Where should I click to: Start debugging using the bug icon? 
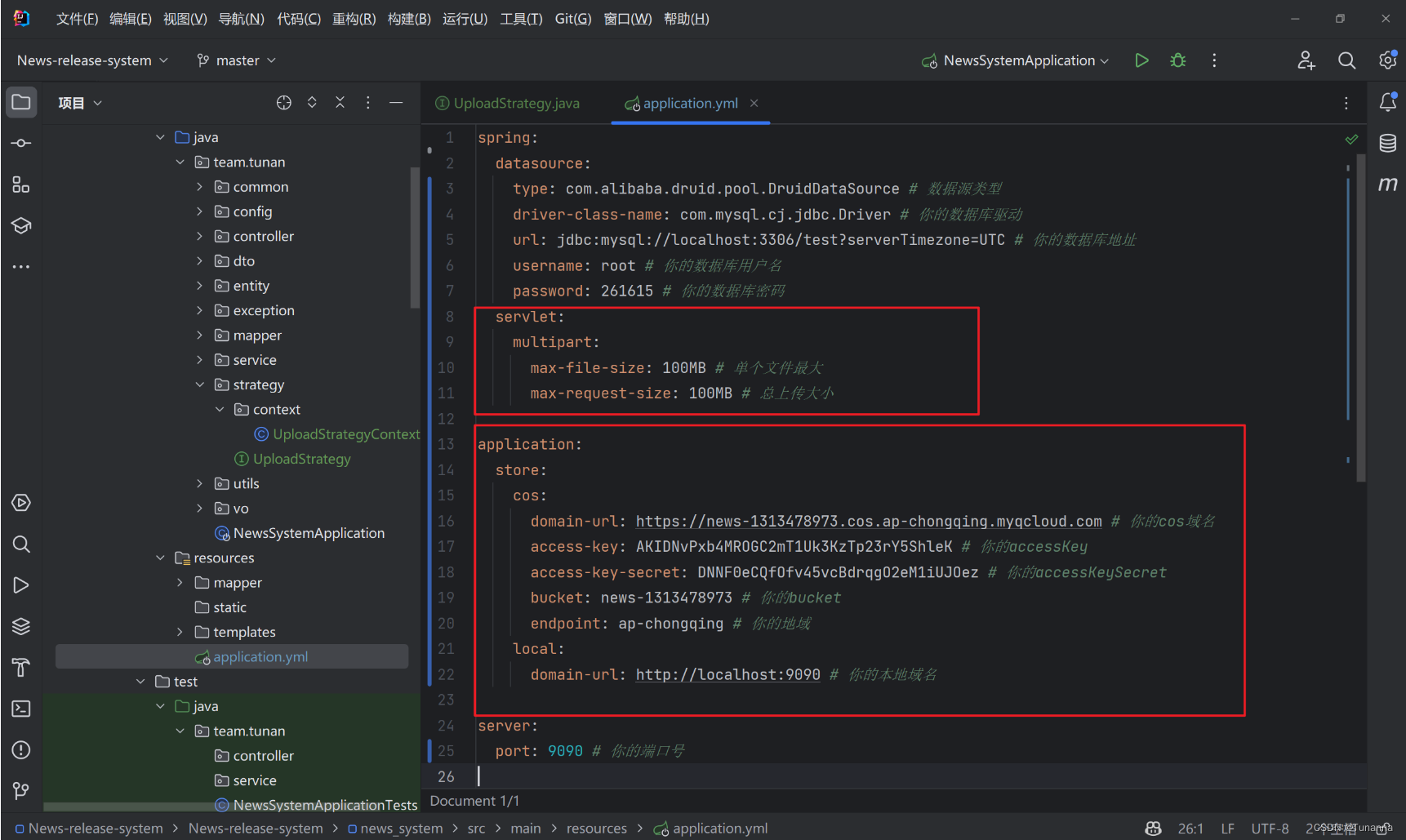tap(1177, 60)
